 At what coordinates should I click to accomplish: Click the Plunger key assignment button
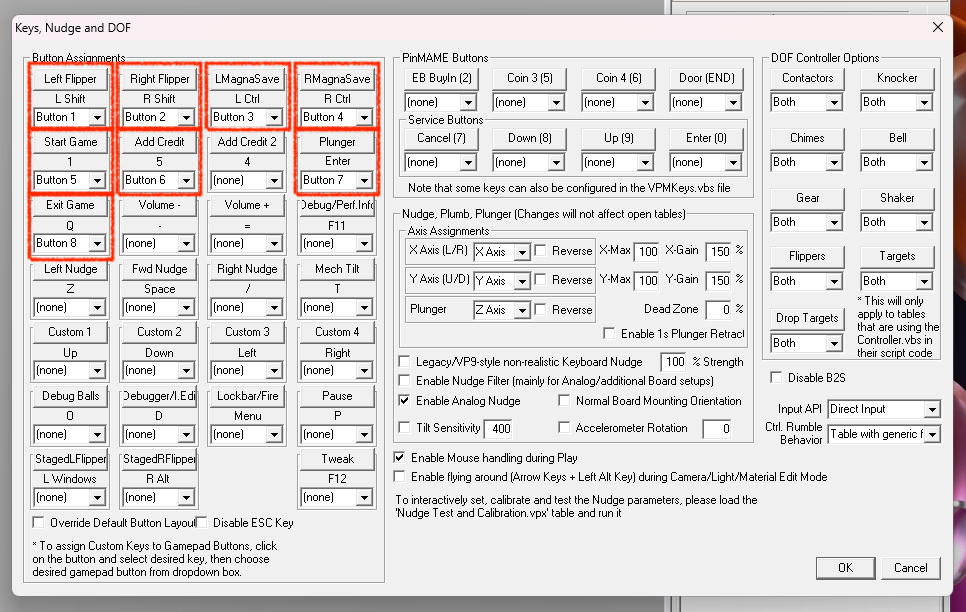[337, 142]
